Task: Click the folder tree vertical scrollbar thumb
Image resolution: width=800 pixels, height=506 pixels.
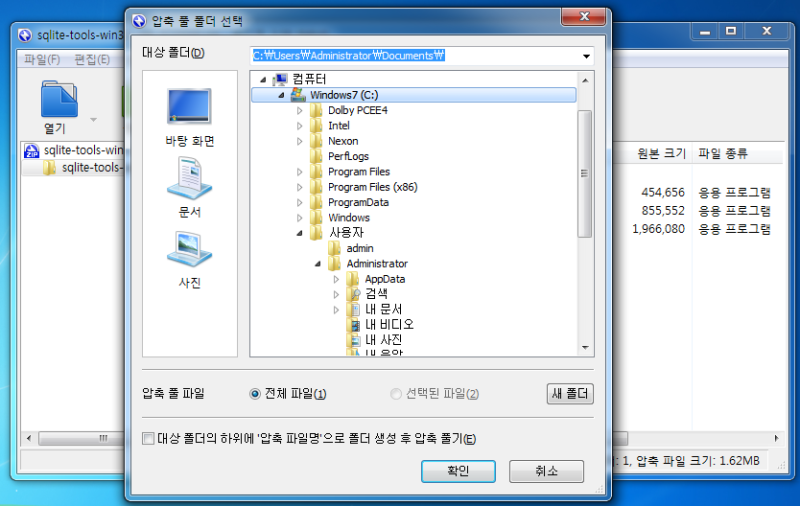Action: pos(585,173)
